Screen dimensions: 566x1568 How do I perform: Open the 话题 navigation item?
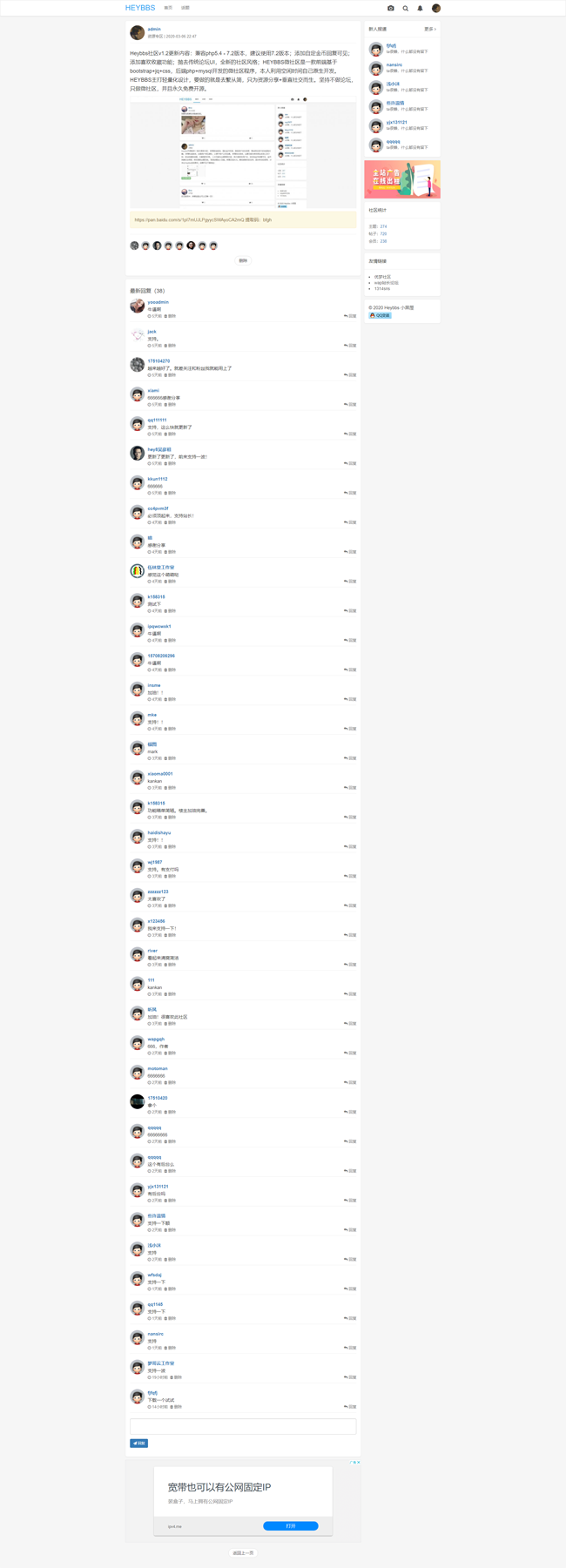(x=185, y=8)
